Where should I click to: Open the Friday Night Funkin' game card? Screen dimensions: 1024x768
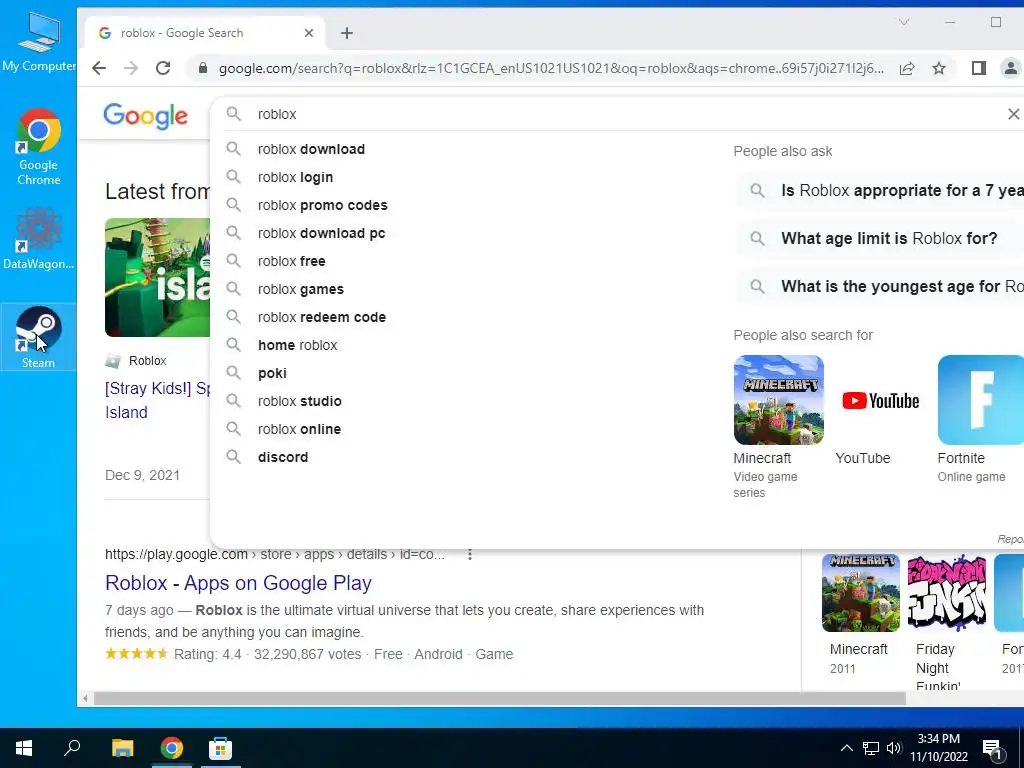(947, 622)
